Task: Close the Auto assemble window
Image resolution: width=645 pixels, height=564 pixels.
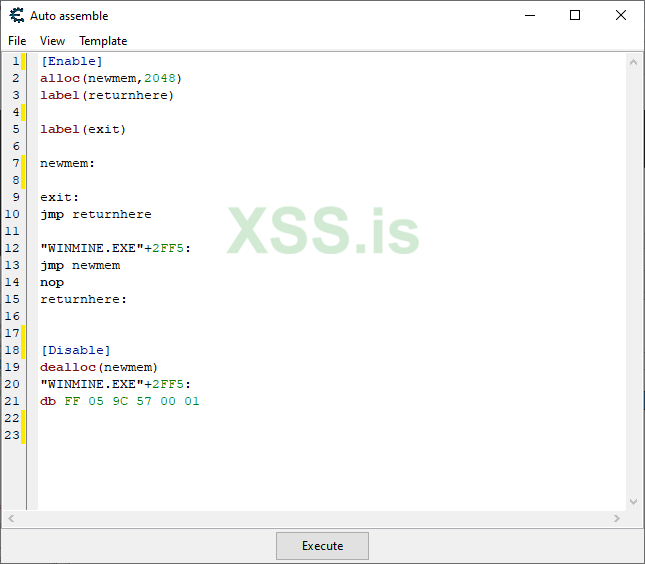Action: [x=621, y=16]
